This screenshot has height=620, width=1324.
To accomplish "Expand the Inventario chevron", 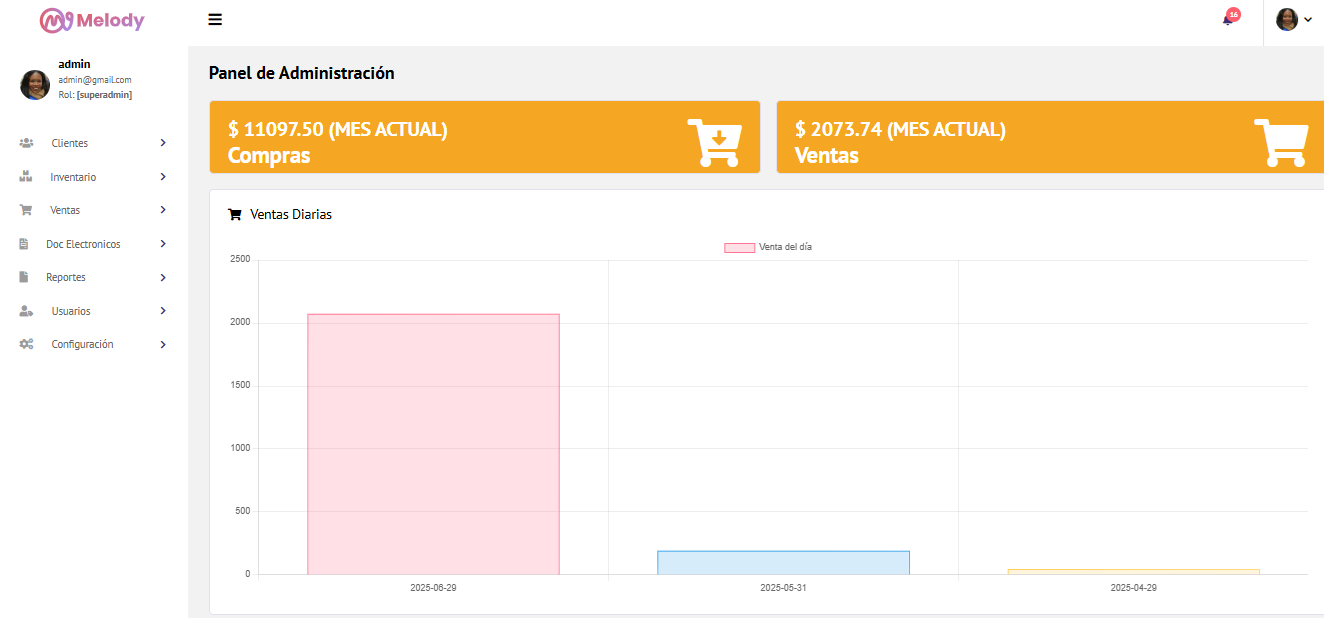I will tap(163, 177).
